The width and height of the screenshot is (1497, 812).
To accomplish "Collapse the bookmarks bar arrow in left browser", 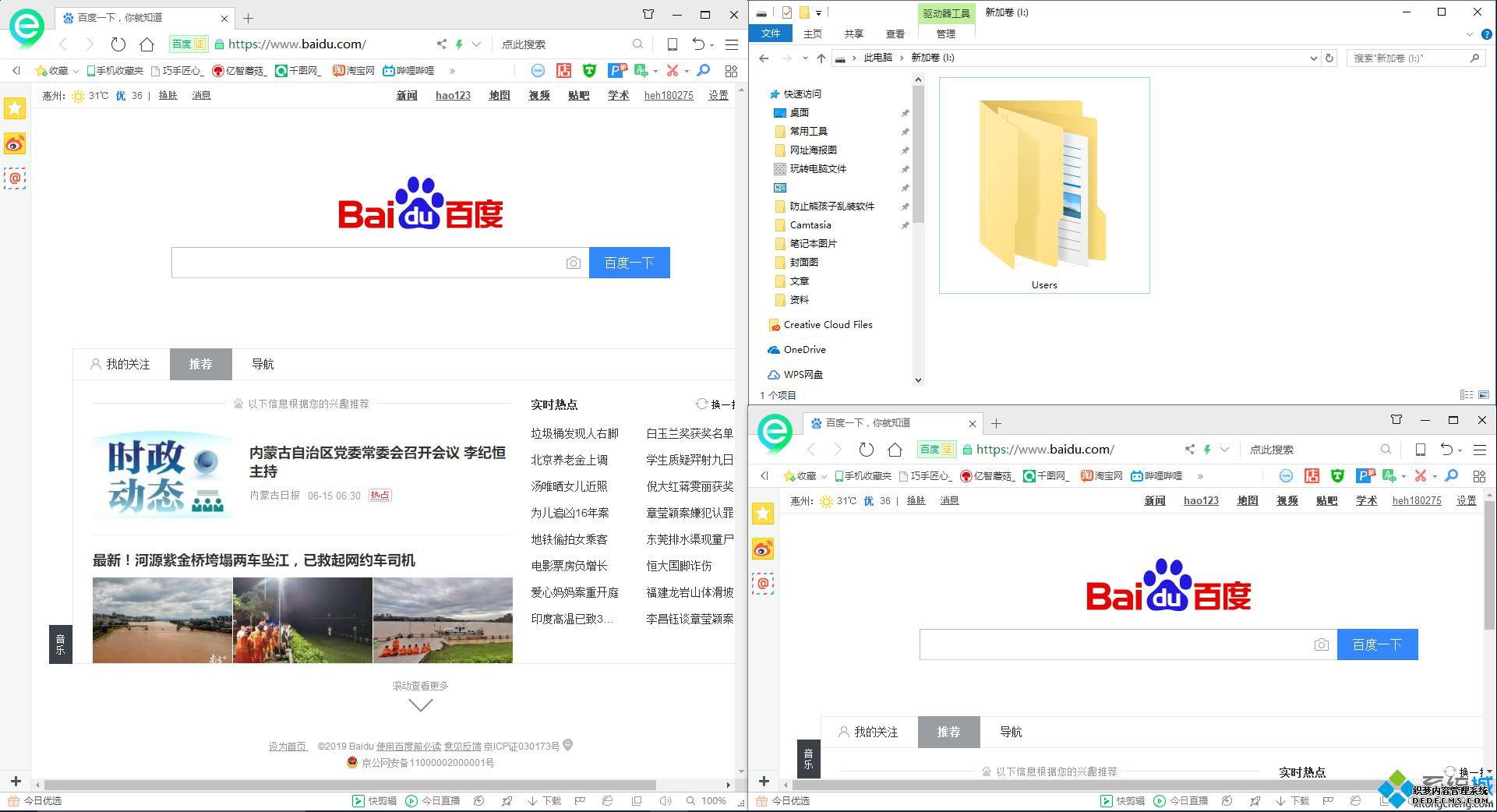I will [16, 71].
